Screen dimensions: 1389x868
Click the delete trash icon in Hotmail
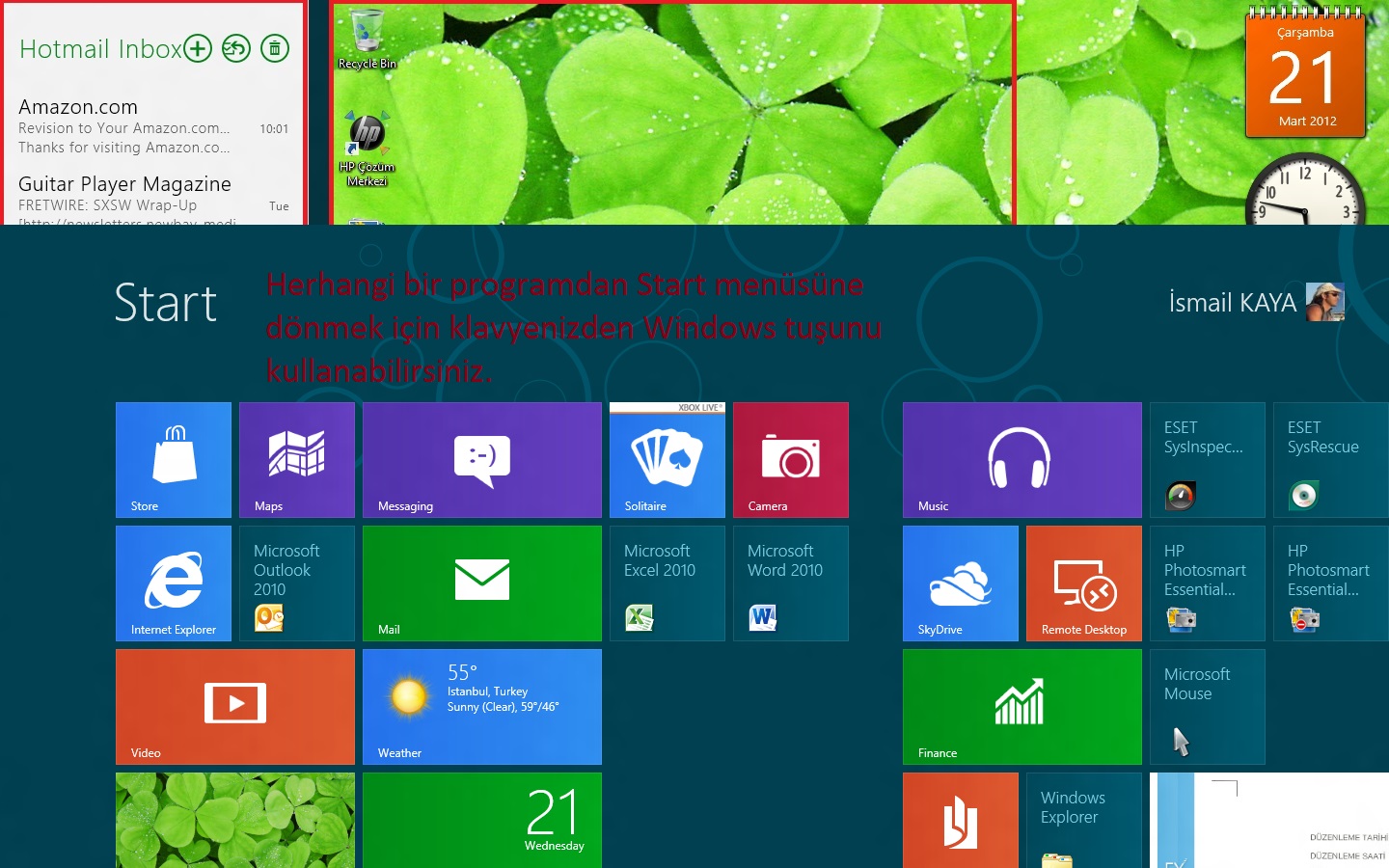pos(275,48)
